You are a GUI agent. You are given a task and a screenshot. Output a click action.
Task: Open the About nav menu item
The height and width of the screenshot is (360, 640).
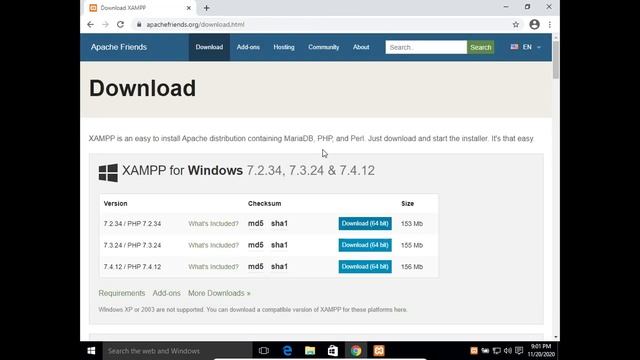[x=361, y=47]
